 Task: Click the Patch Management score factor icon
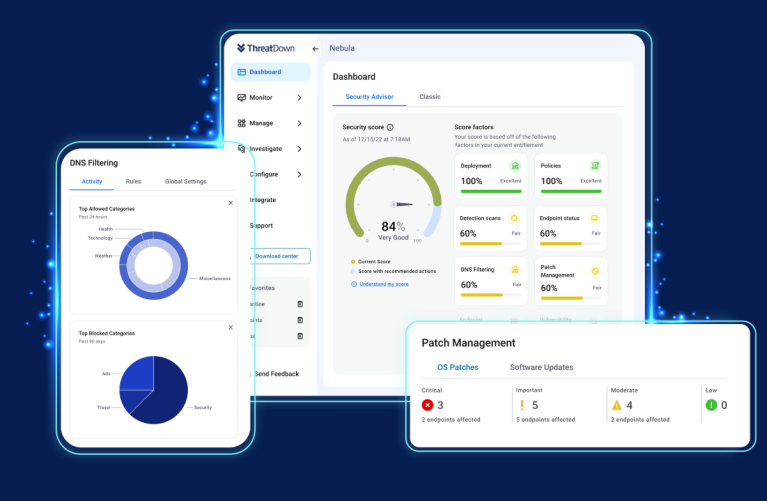click(594, 270)
